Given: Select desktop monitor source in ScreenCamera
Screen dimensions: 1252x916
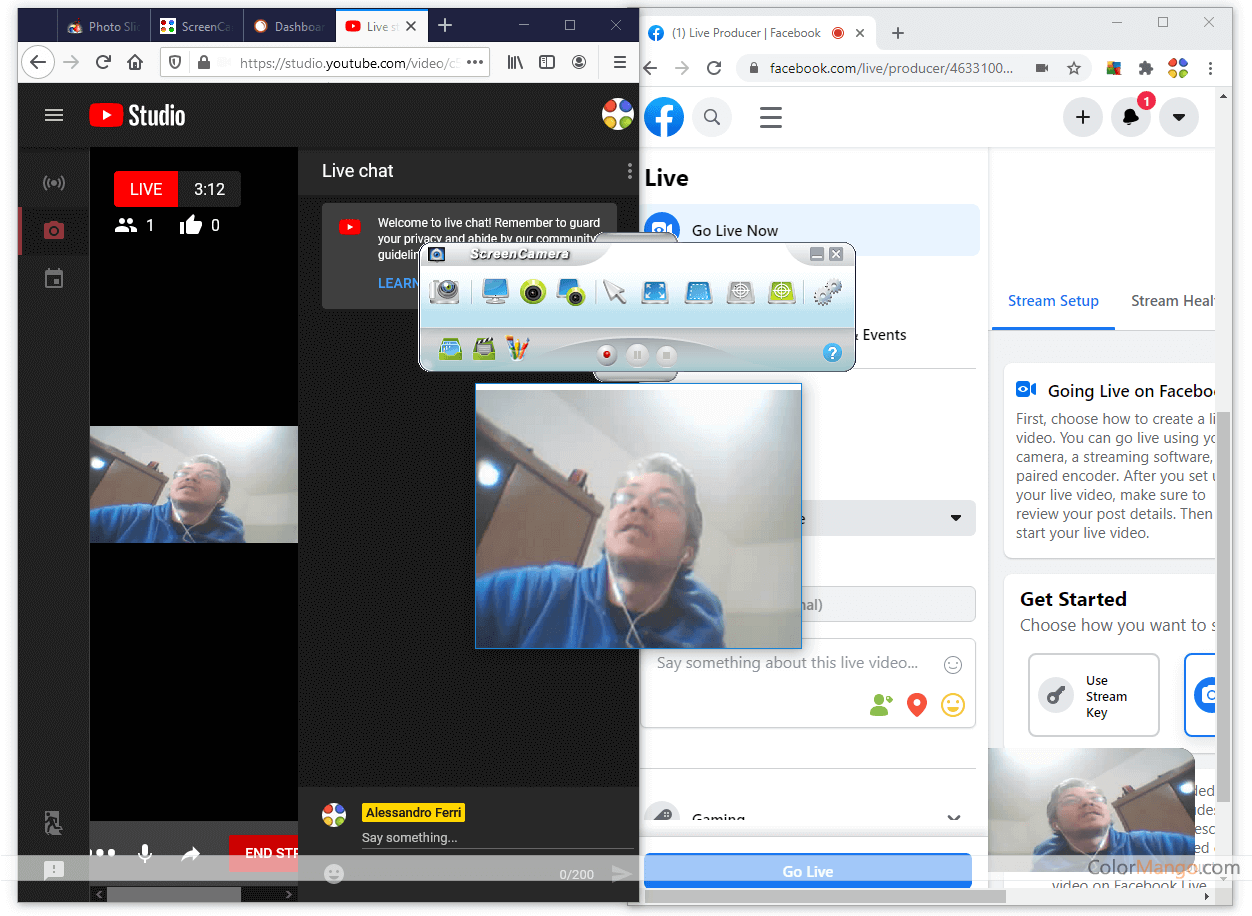Looking at the screenshot, I should (x=495, y=292).
